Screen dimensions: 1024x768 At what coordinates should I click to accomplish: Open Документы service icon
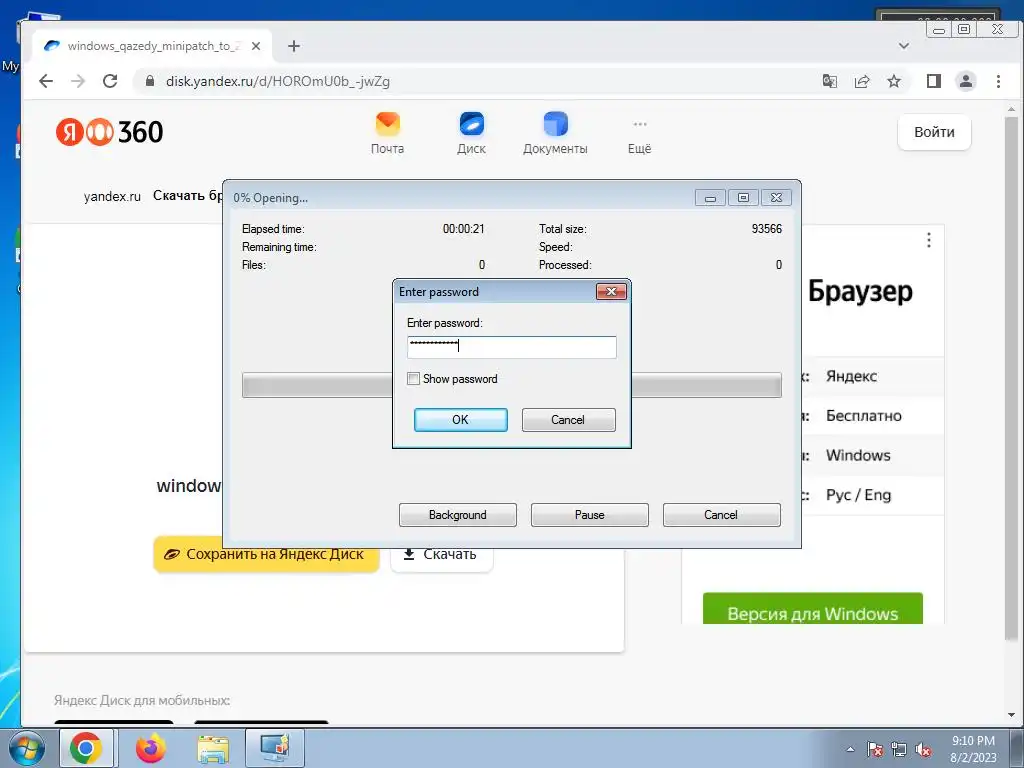[x=555, y=133]
